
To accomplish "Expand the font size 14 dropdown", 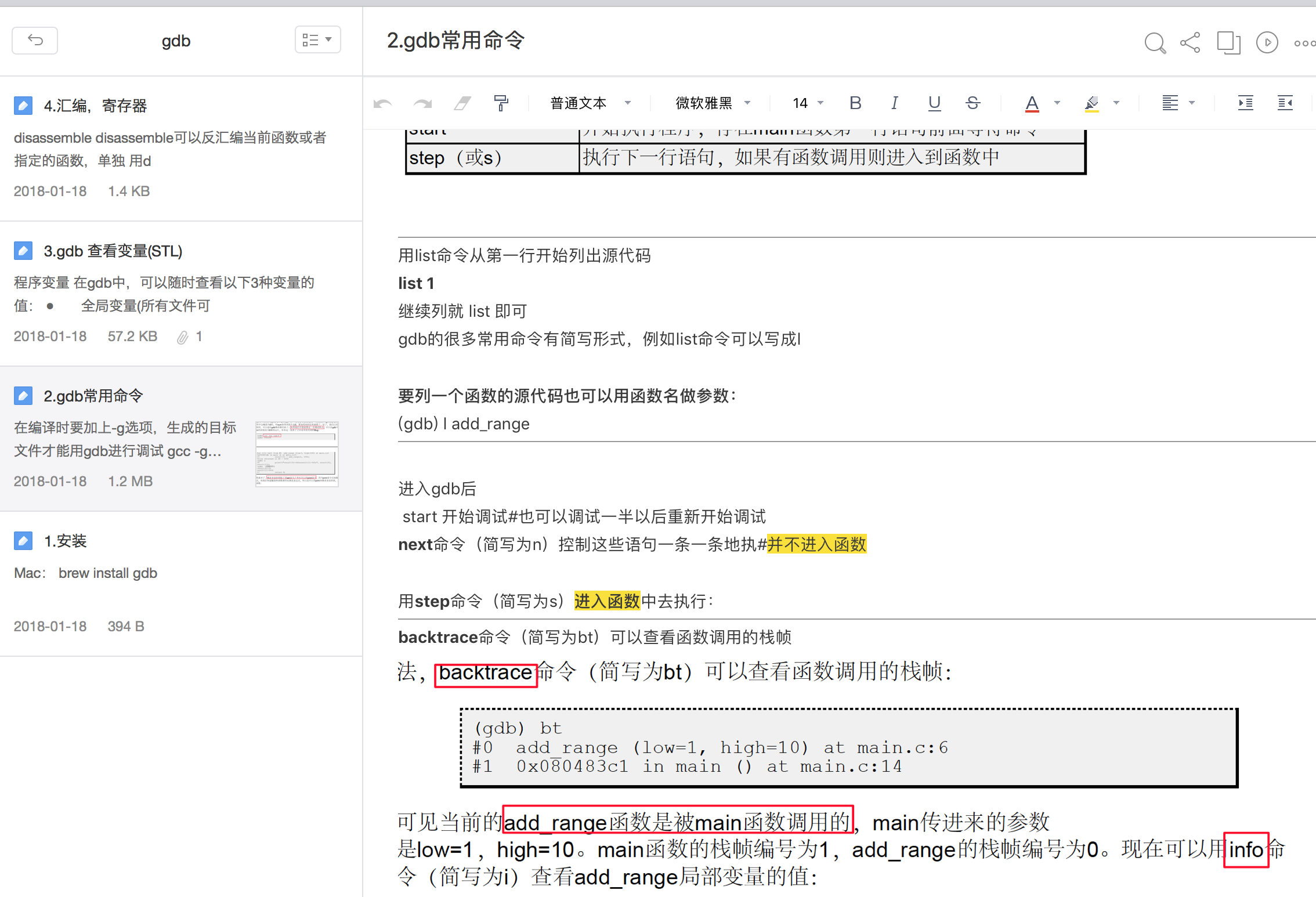I will point(808,103).
